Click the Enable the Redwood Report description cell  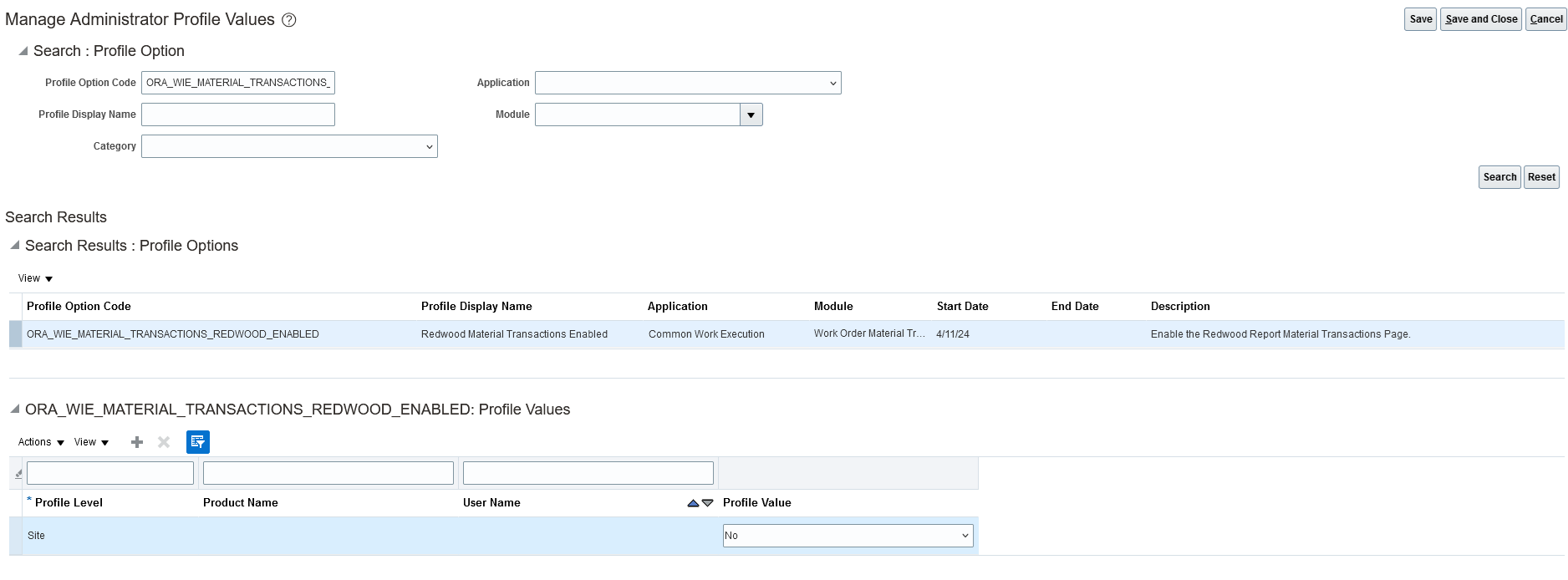click(1280, 334)
